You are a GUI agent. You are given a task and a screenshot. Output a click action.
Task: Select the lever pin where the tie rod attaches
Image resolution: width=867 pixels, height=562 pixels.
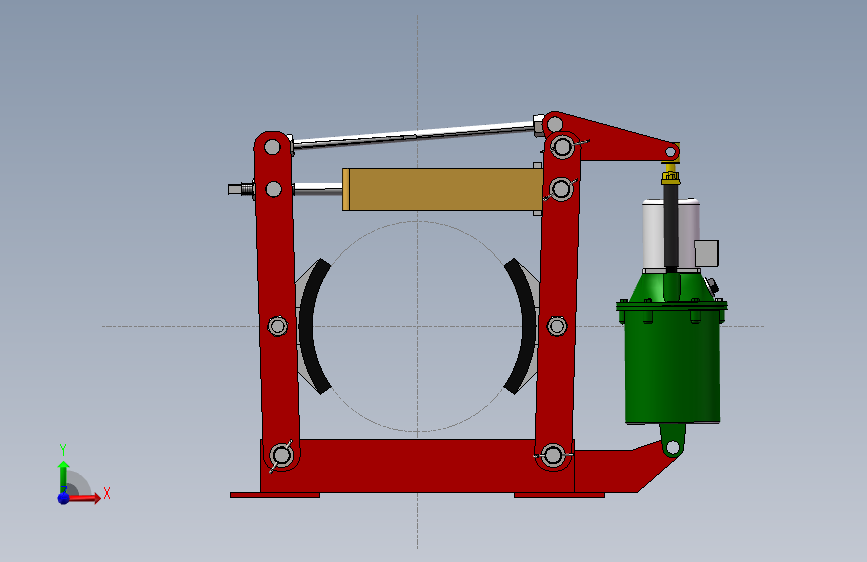tap(555, 124)
